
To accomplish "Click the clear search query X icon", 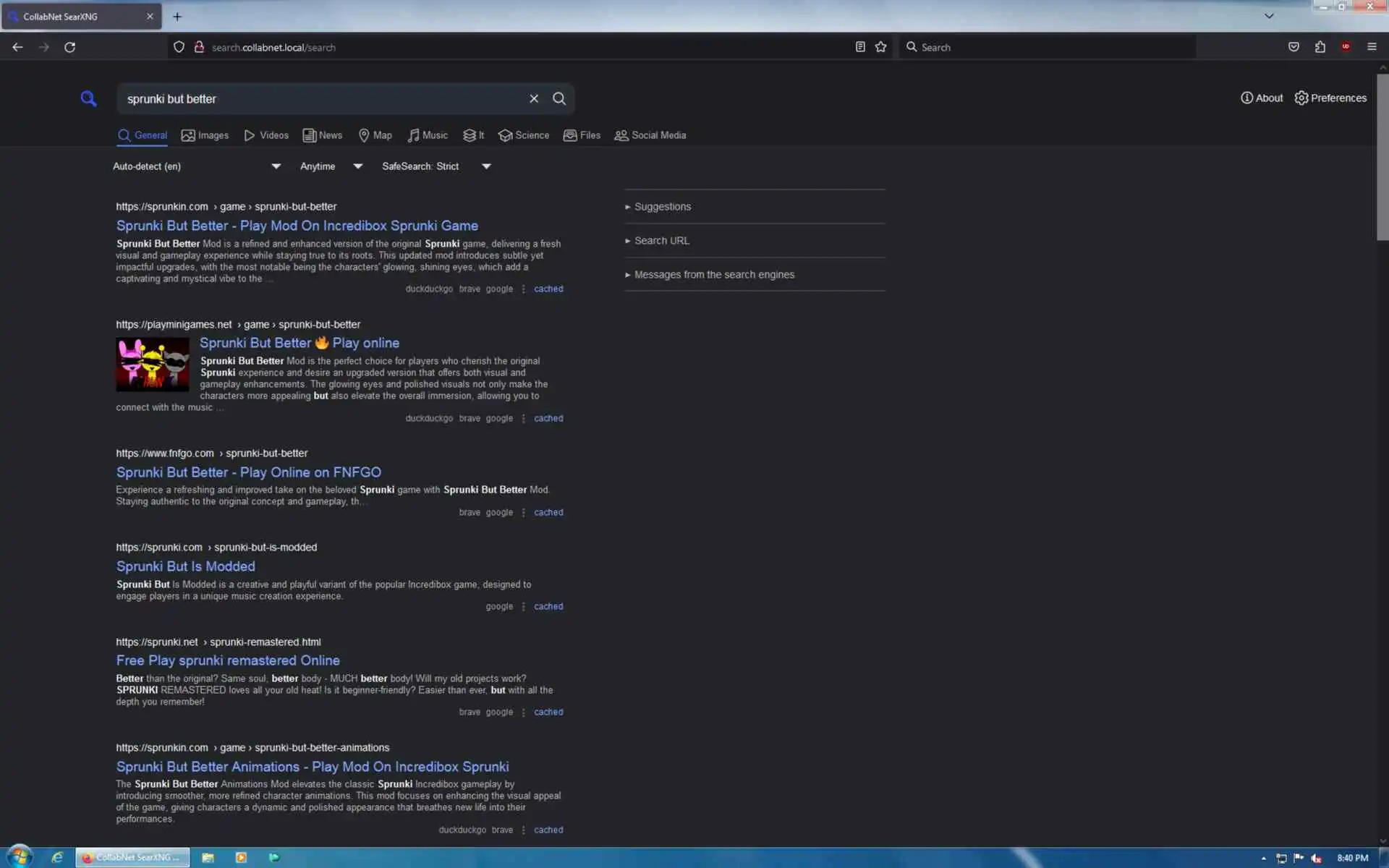I will [x=534, y=98].
